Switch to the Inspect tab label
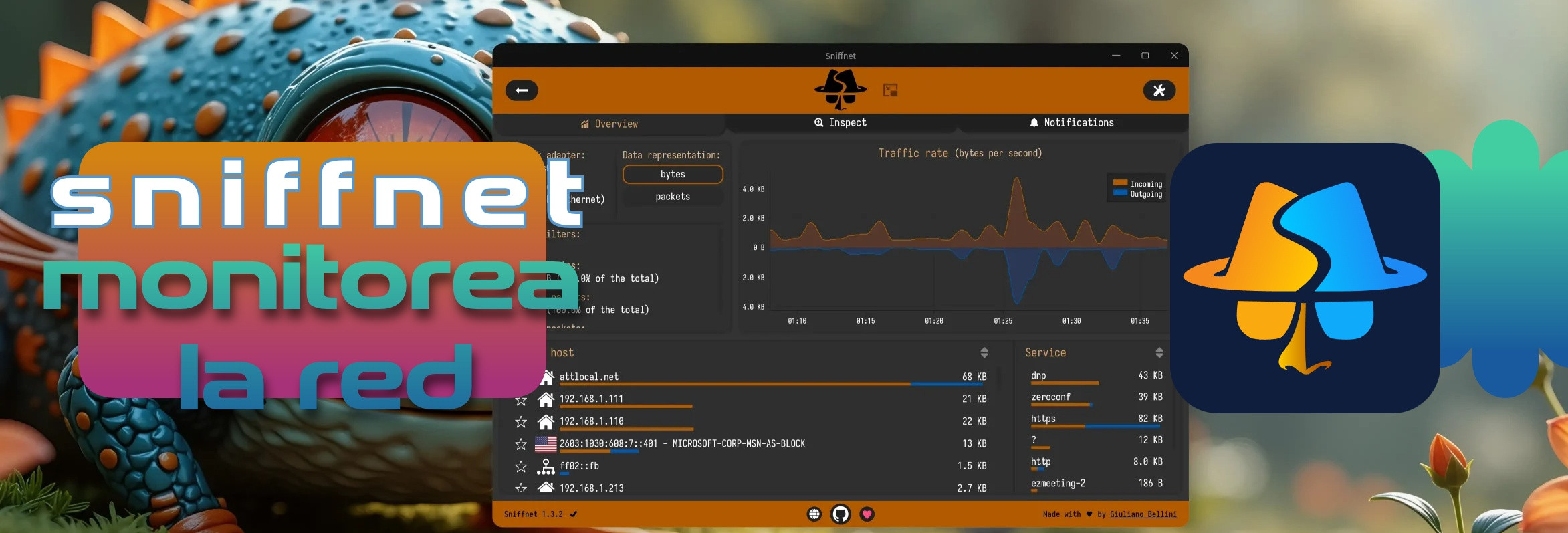The height and width of the screenshot is (533, 1568). (x=847, y=122)
